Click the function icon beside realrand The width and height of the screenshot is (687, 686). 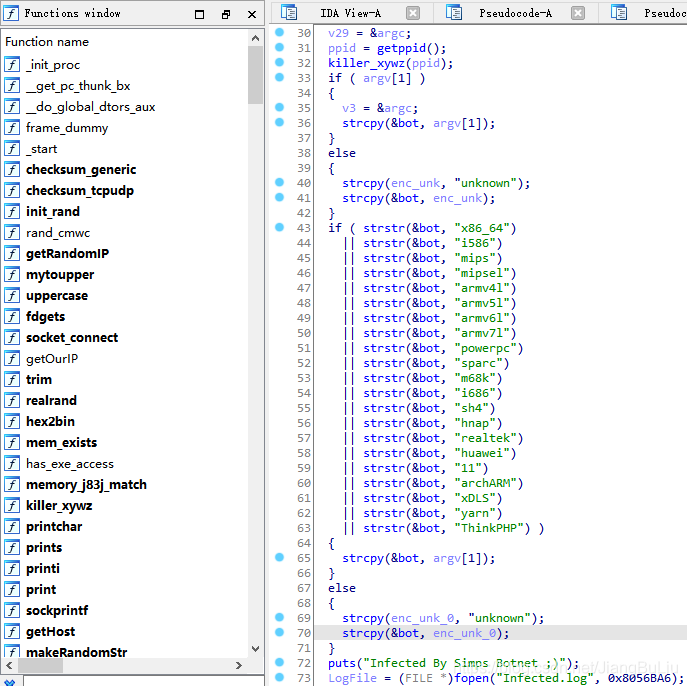12,400
